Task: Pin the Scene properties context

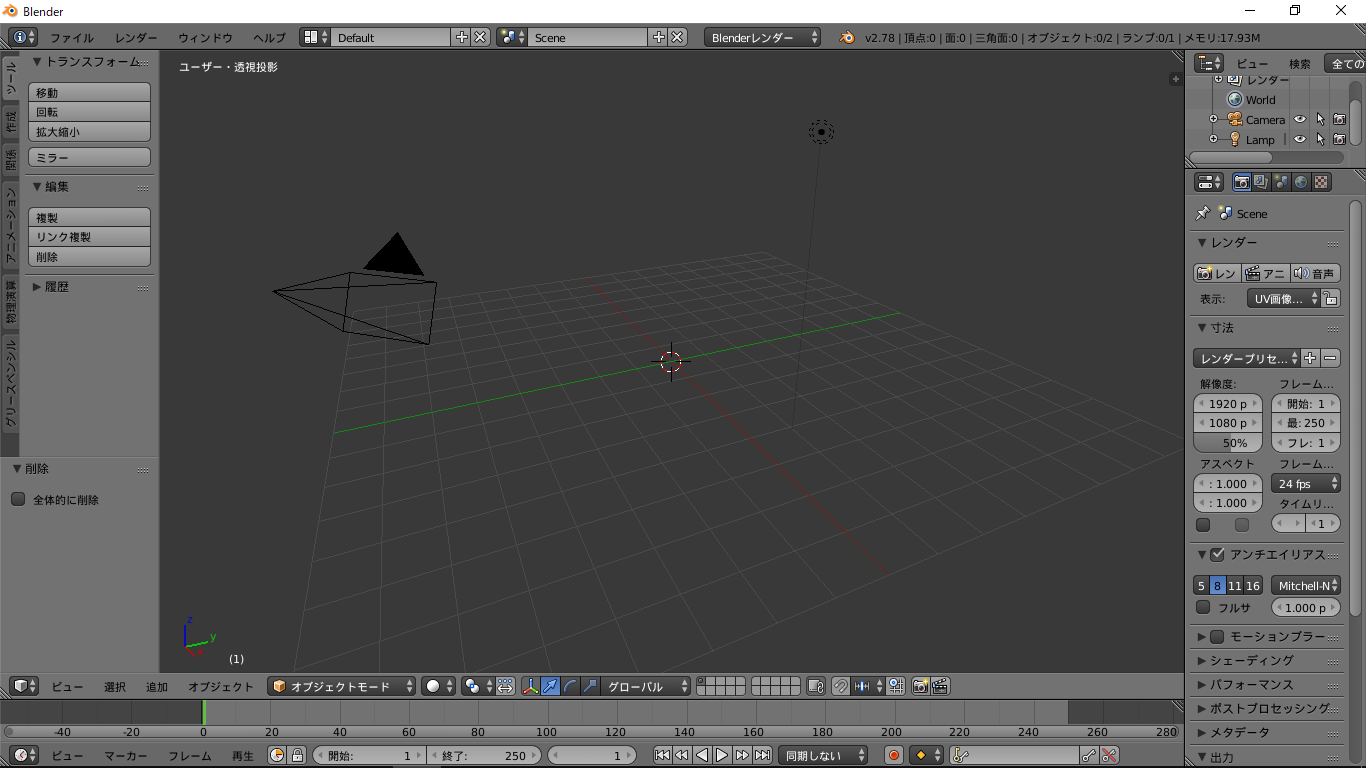Action: coord(1203,213)
